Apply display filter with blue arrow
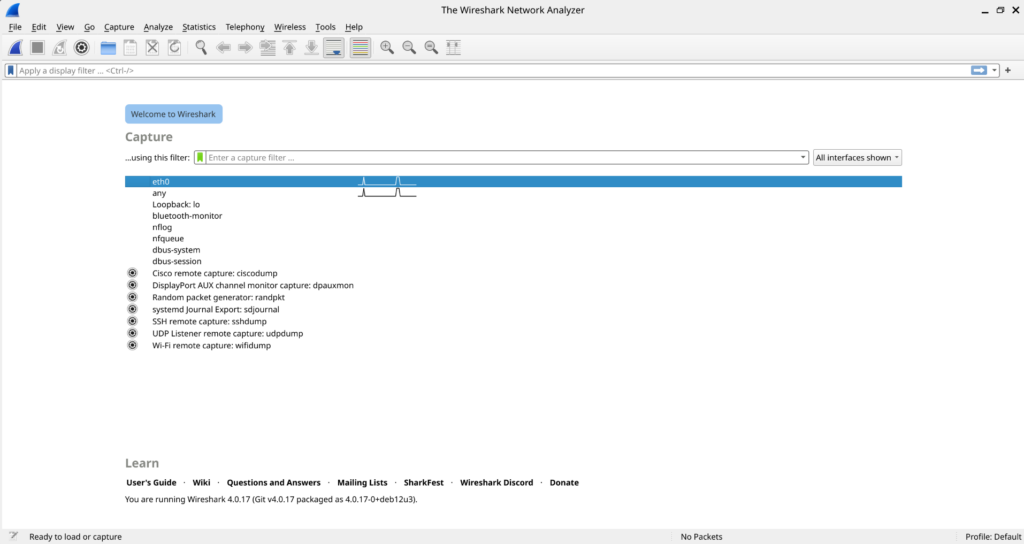This screenshot has width=1024, height=544. click(979, 71)
